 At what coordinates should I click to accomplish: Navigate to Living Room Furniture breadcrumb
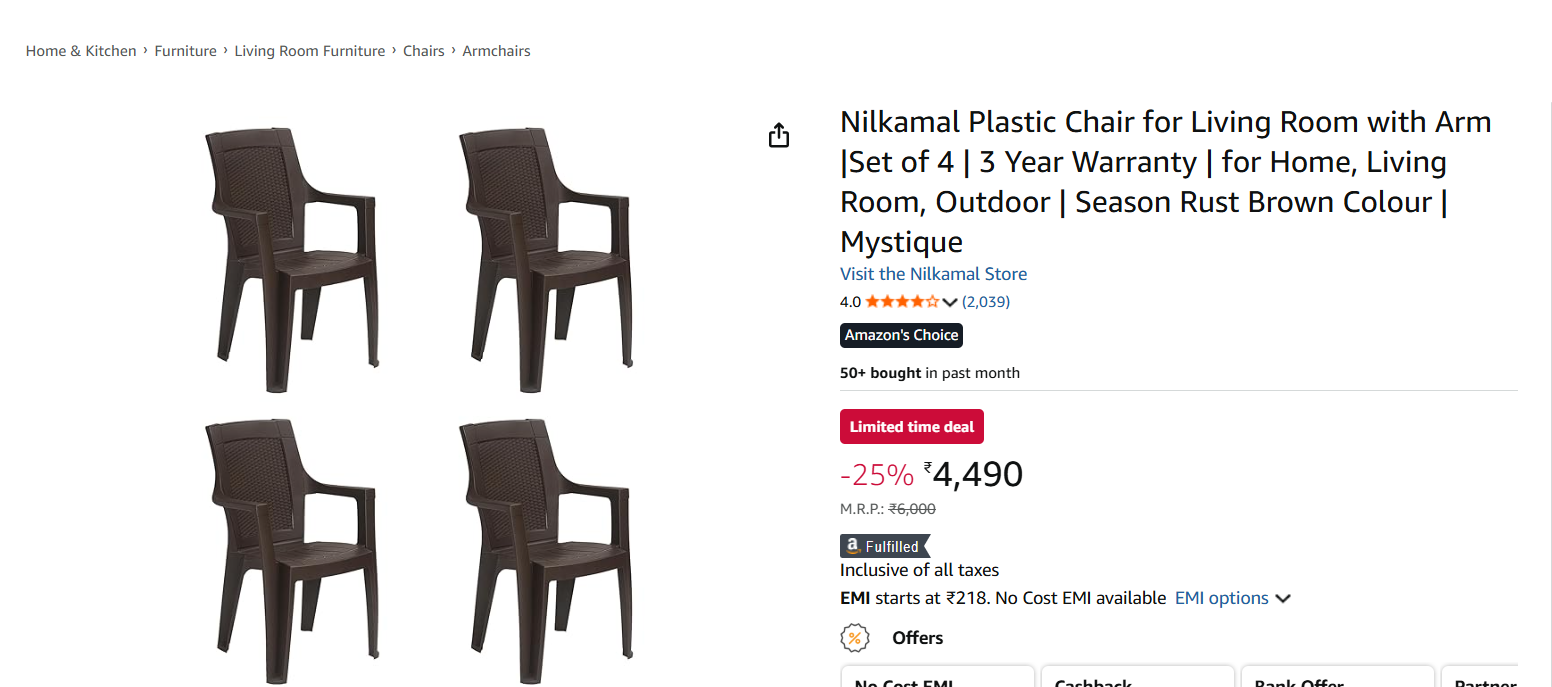(309, 51)
